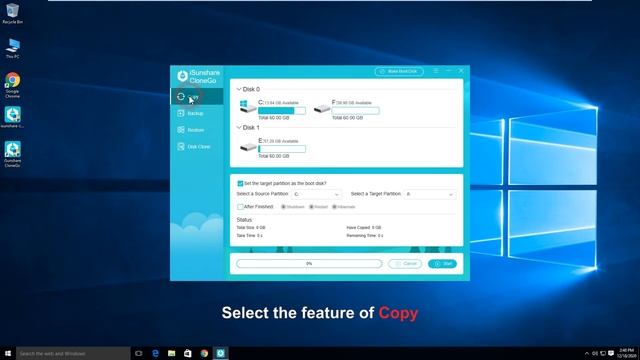Open the Target Partition dropdown

pyautogui.click(x=430, y=194)
